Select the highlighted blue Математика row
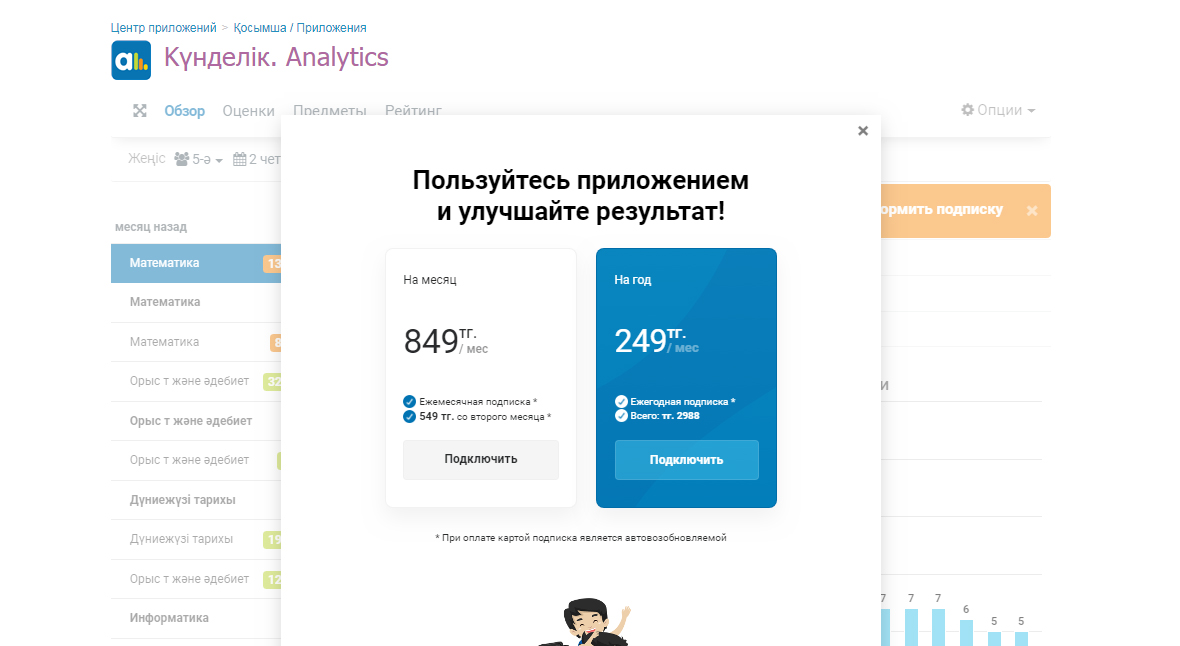 pos(196,264)
